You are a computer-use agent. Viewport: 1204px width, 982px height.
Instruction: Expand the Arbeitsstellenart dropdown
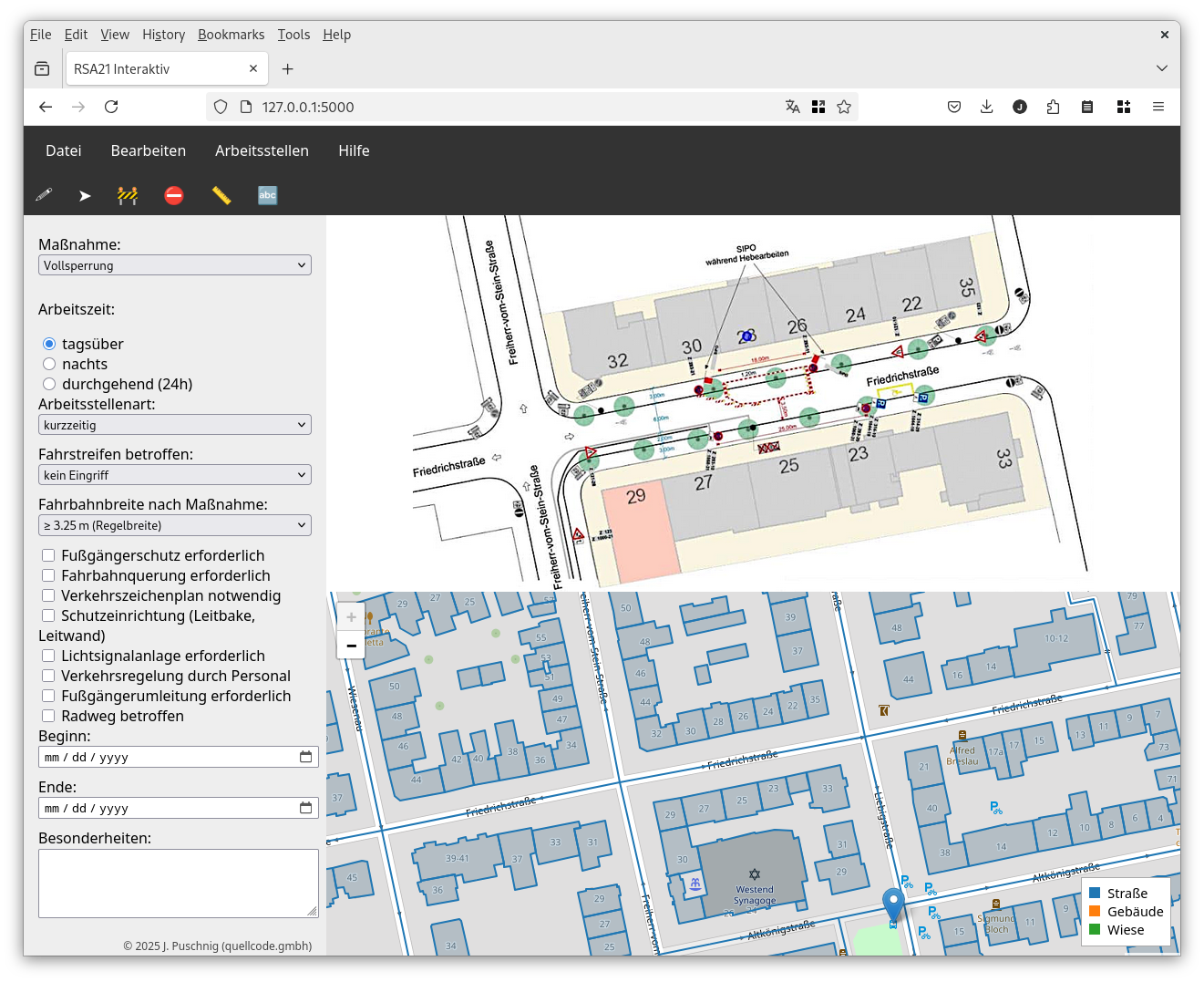tap(175, 425)
